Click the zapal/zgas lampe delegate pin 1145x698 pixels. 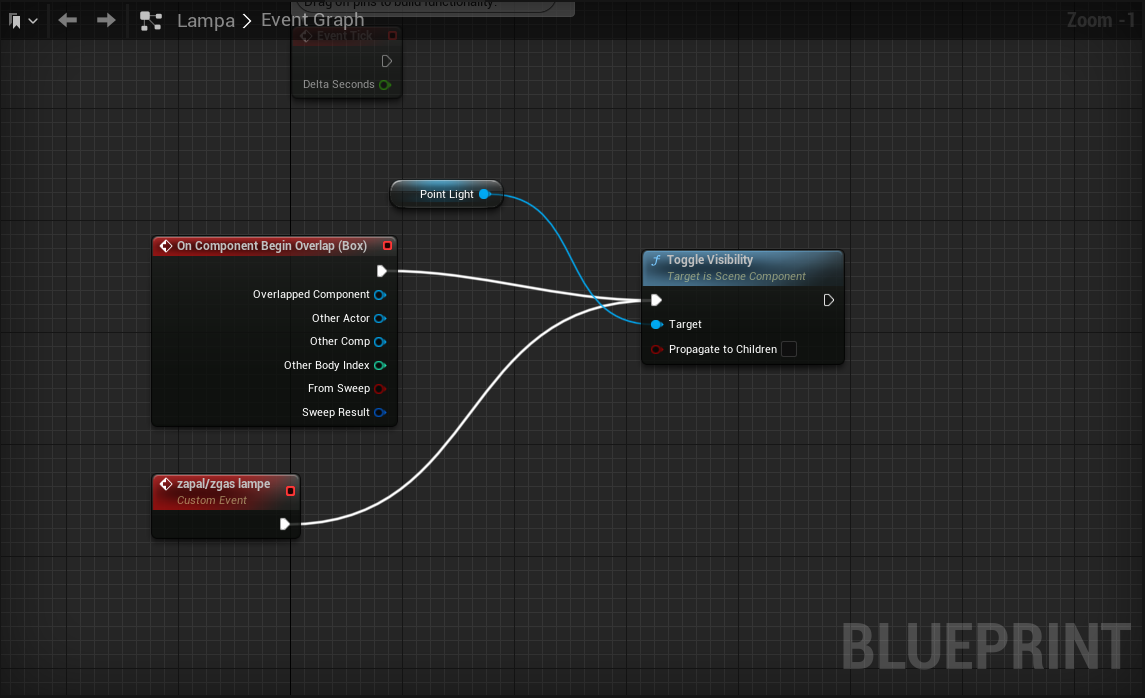point(291,491)
